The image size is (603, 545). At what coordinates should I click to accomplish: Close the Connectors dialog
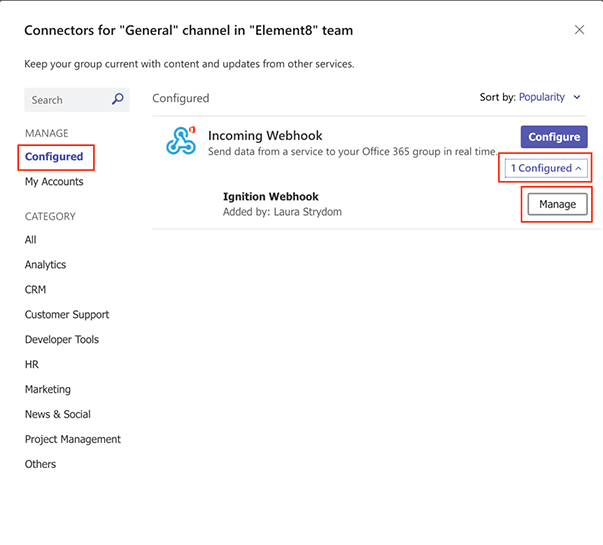(x=579, y=30)
